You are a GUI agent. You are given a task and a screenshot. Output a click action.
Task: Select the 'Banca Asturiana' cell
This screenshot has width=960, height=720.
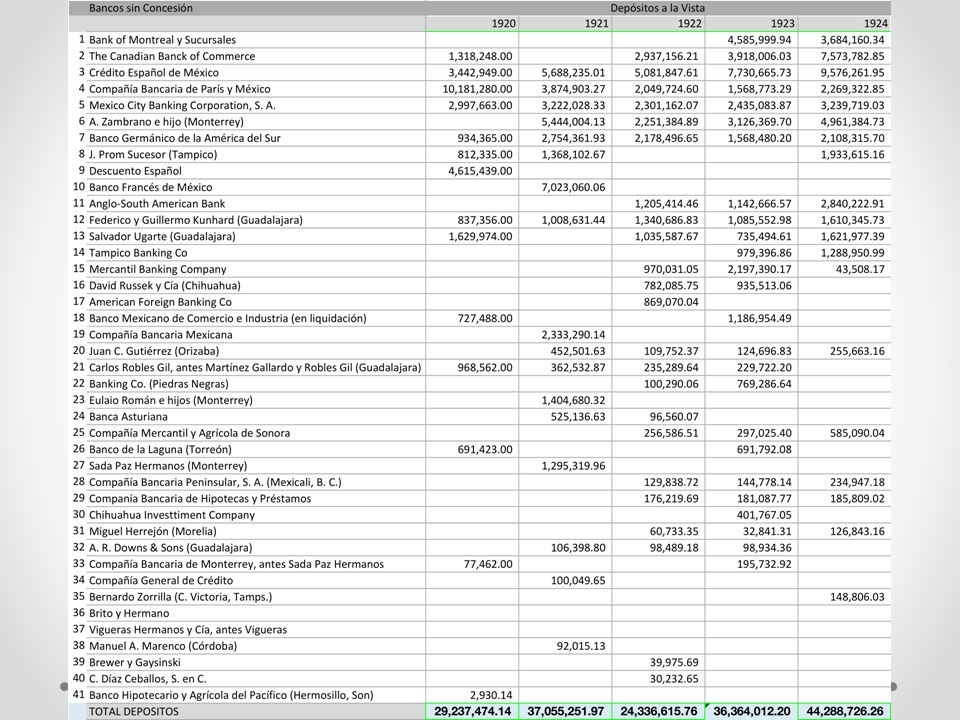pos(256,416)
